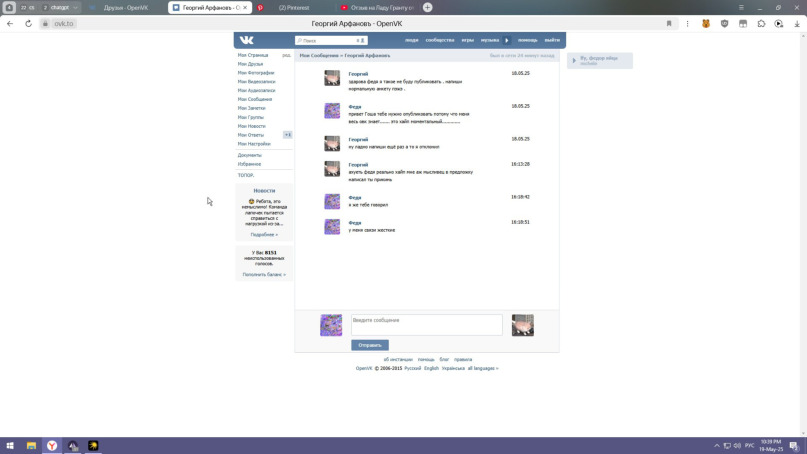Open сообщества in the header menu

(x=440, y=40)
